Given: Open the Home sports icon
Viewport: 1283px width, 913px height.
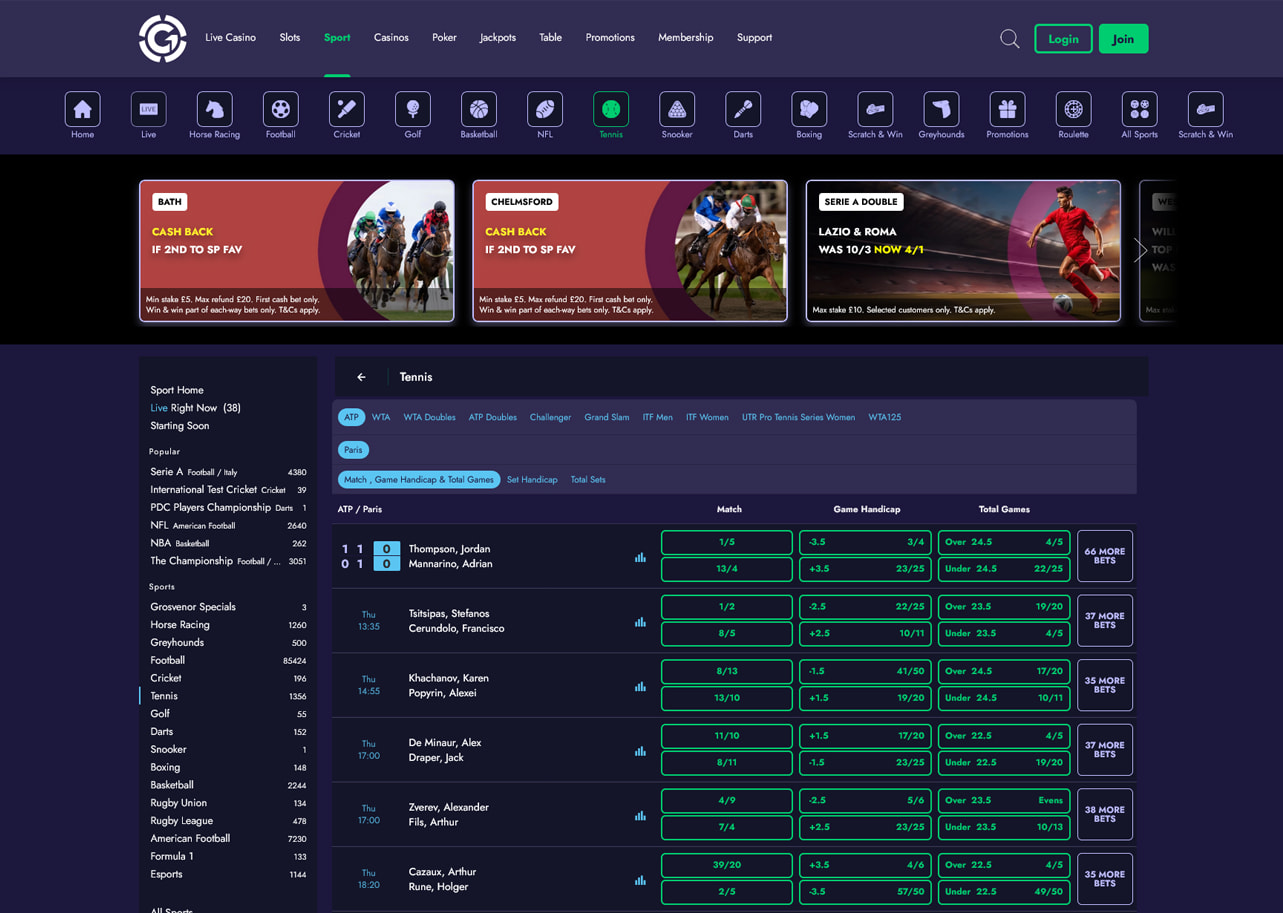Looking at the screenshot, I should [x=82, y=109].
